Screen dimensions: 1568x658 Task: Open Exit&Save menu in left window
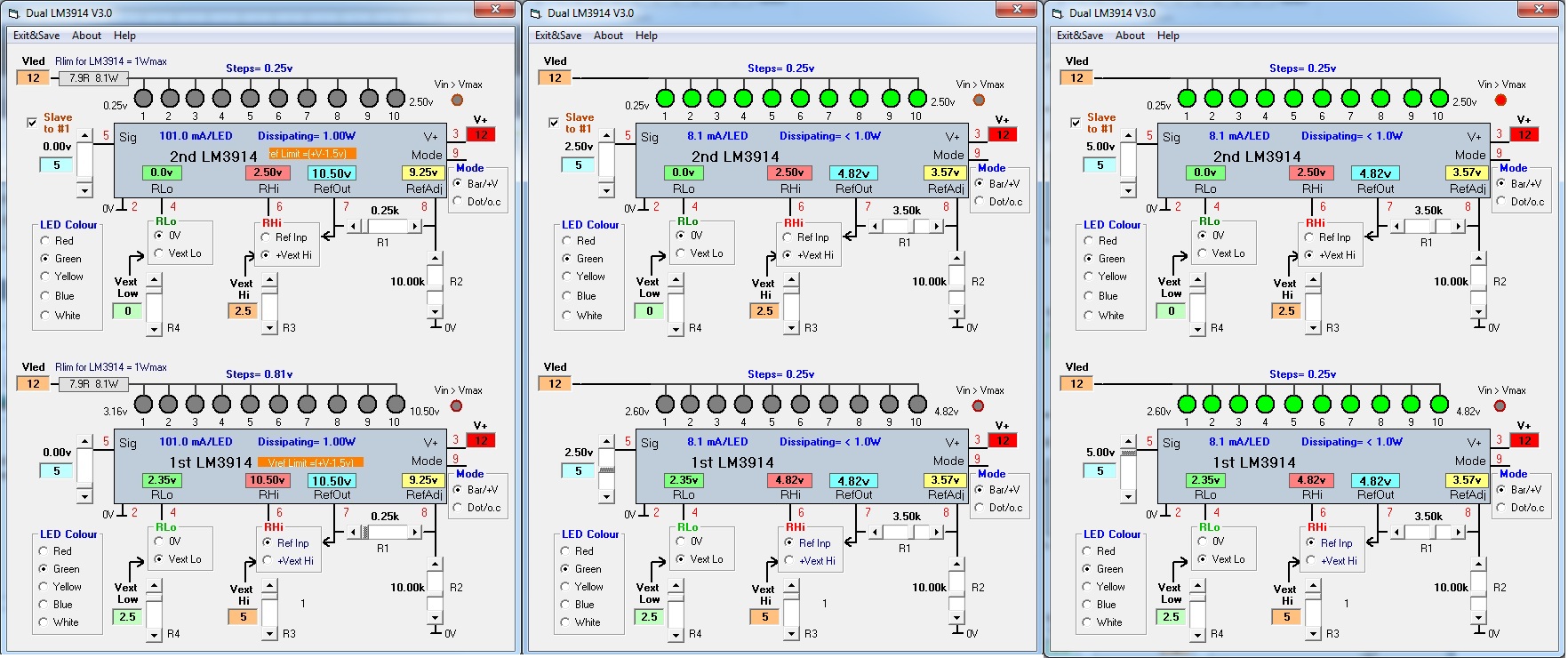(36, 36)
